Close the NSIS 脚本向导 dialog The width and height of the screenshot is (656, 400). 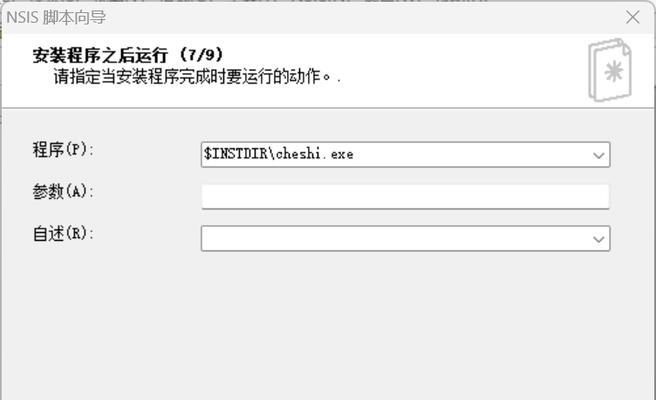[633, 18]
